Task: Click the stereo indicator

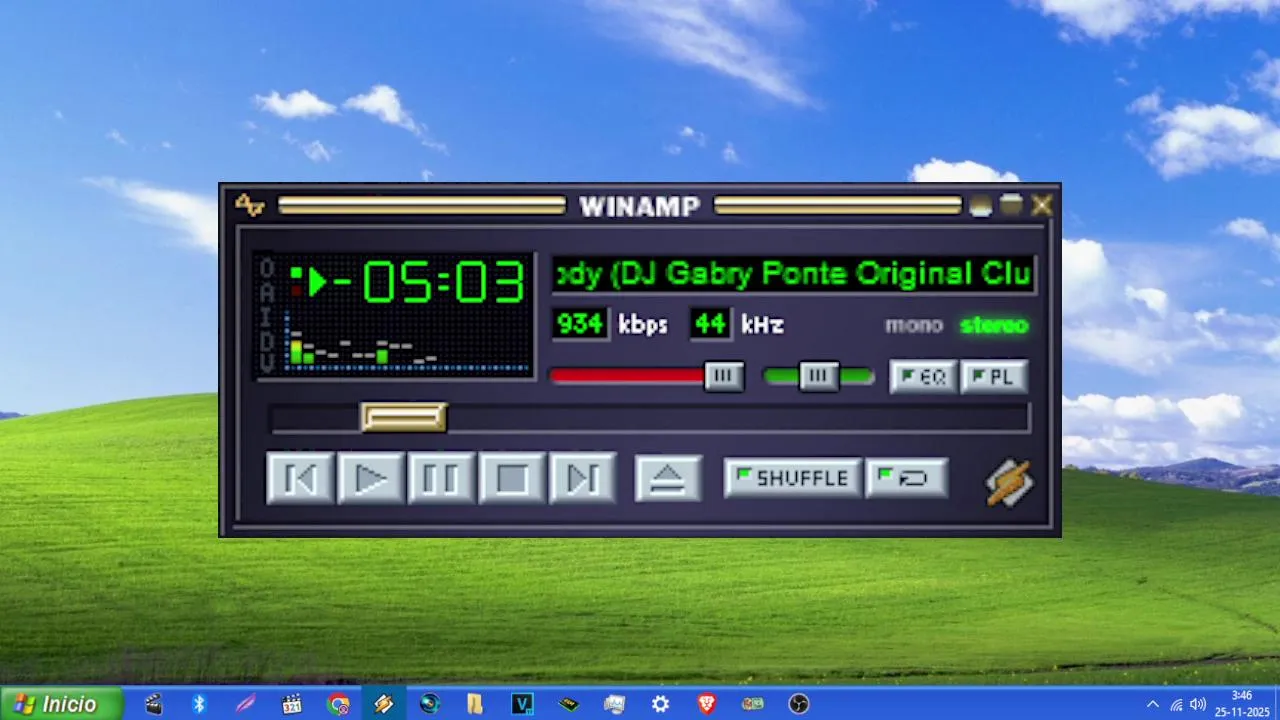Action: click(x=994, y=325)
